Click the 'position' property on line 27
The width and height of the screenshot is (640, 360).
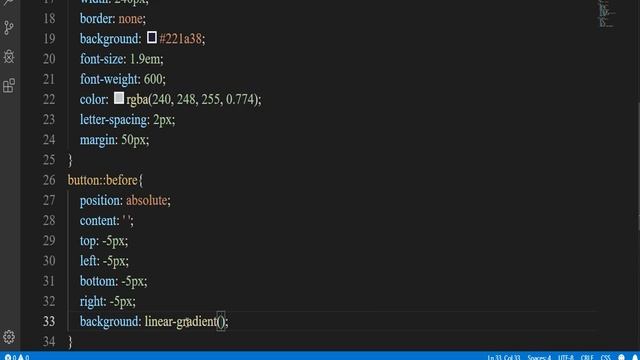point(100,200)
